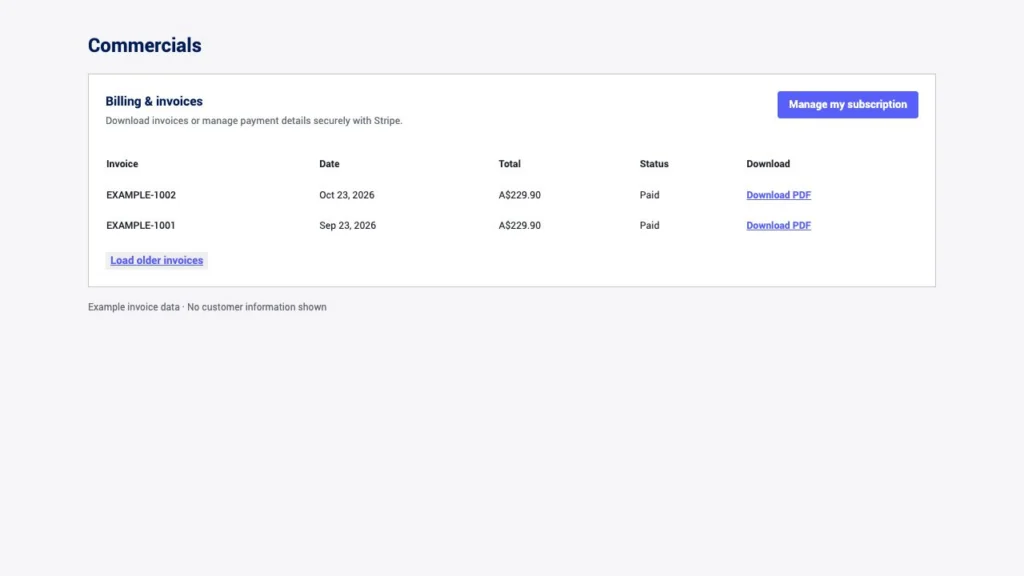Click the Commercials page title

coord(144,45)
